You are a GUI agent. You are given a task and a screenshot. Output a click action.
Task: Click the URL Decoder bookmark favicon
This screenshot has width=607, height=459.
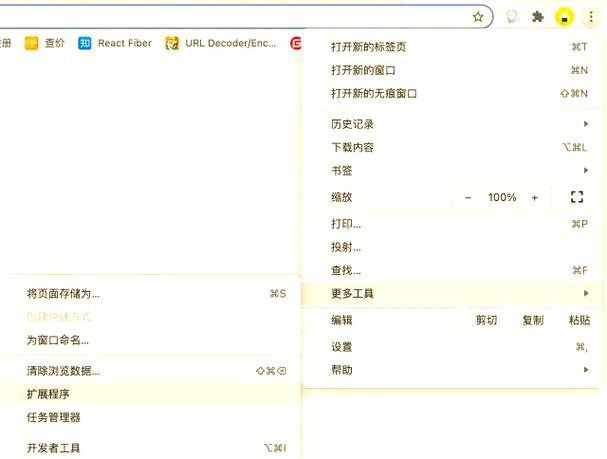[172, 43]
